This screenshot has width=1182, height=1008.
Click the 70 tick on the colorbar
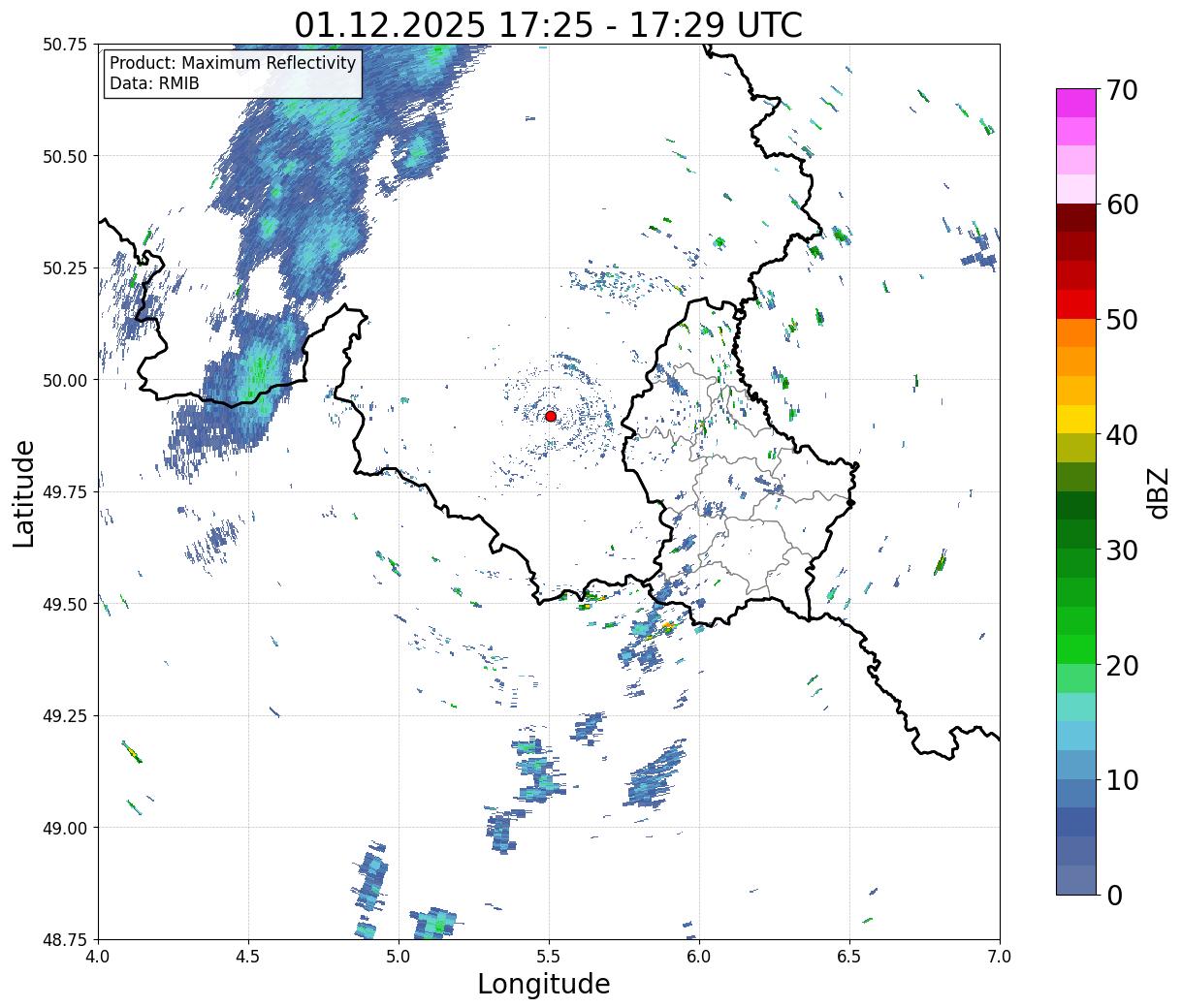(x=1121, y=90)
